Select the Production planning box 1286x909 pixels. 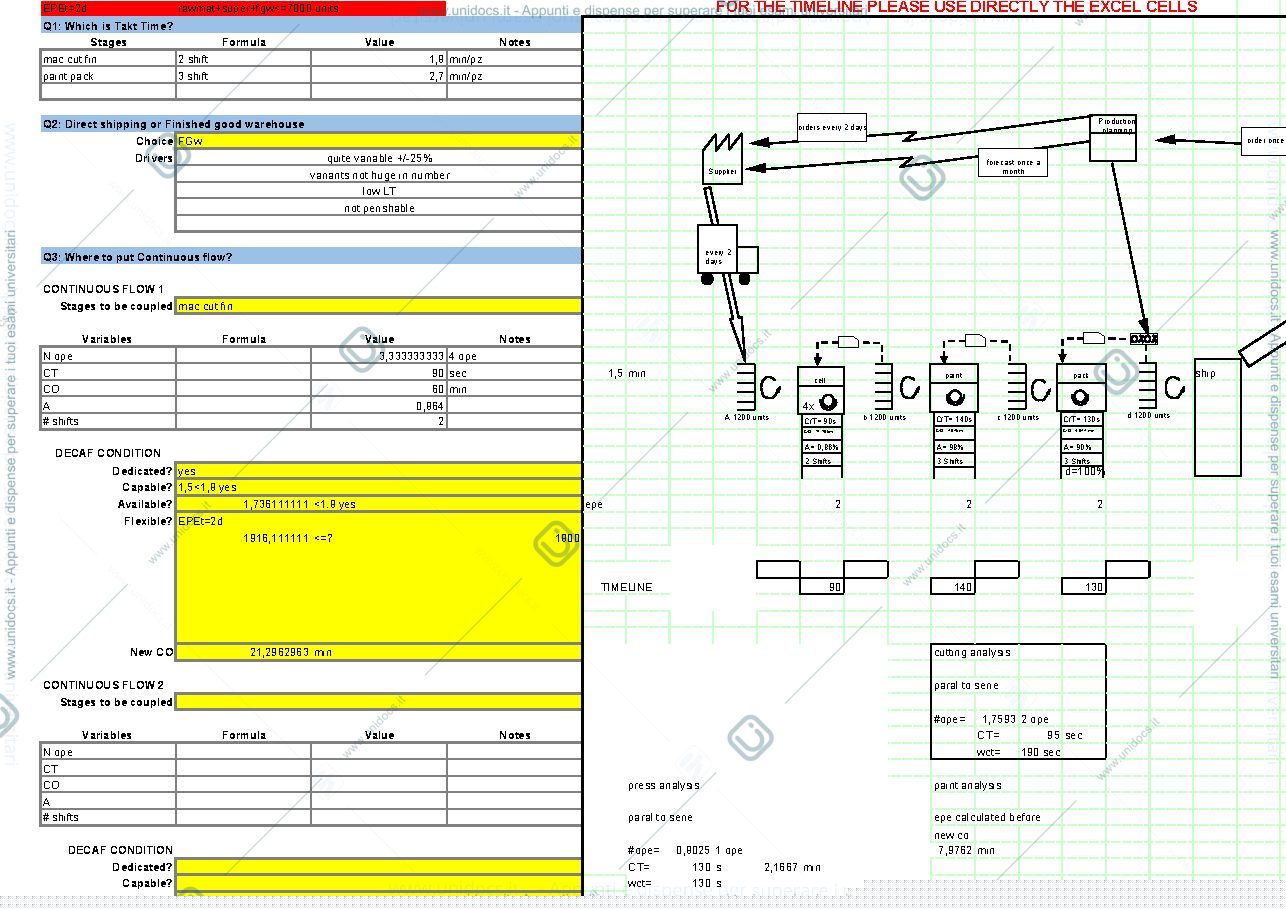coord(1113,137)
